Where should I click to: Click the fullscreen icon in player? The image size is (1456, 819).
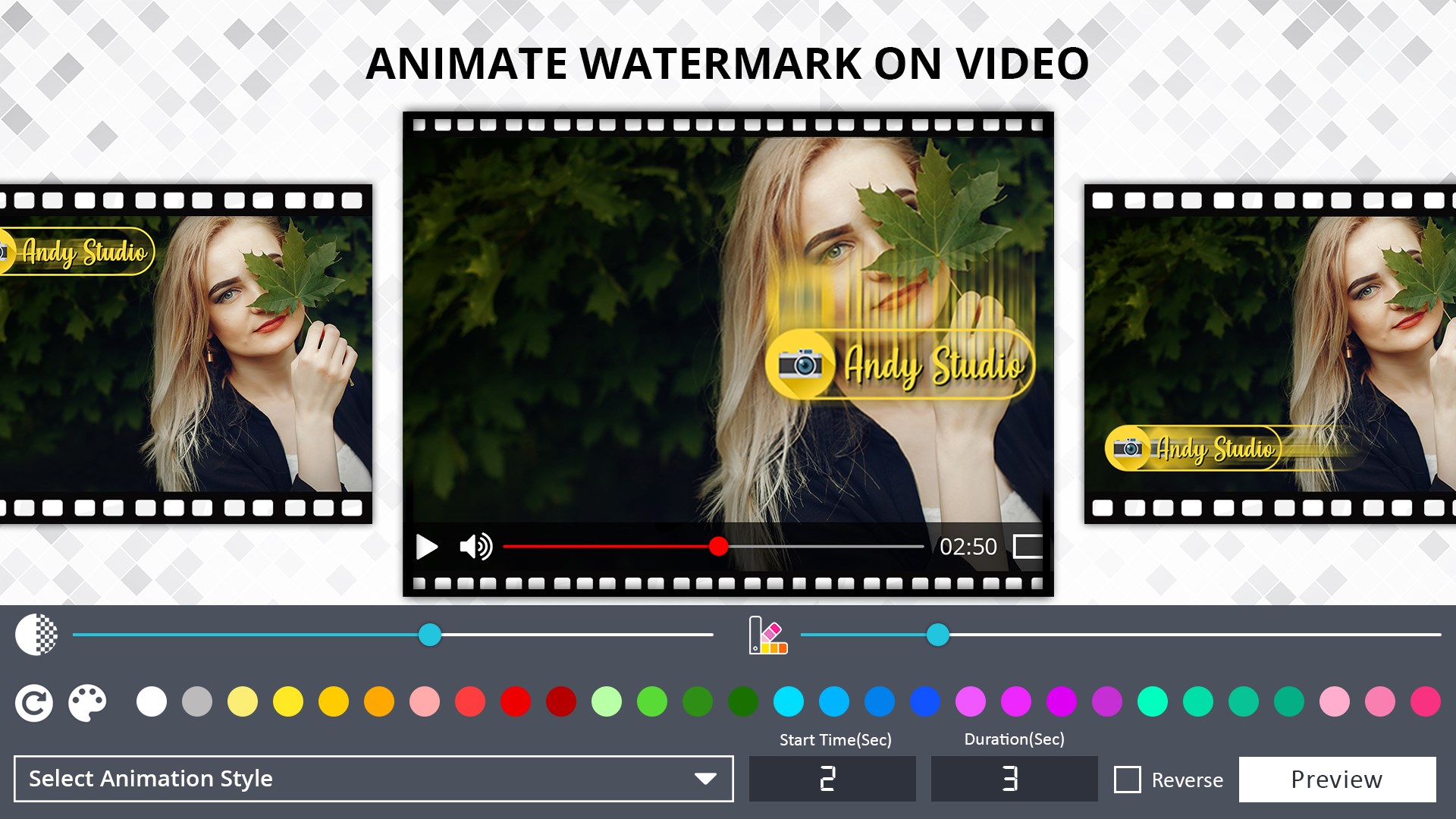coord(1028,547)
